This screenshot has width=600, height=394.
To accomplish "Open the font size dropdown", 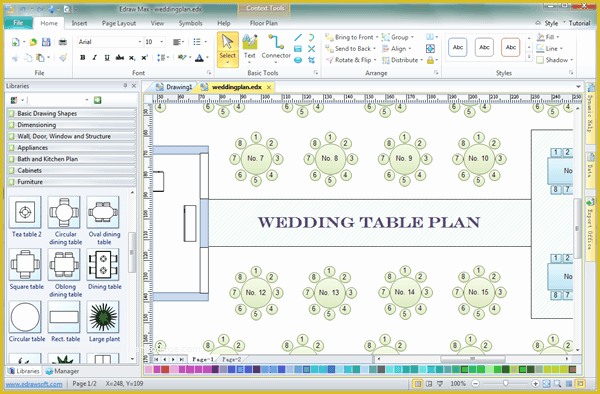I will tap(162, 42).
